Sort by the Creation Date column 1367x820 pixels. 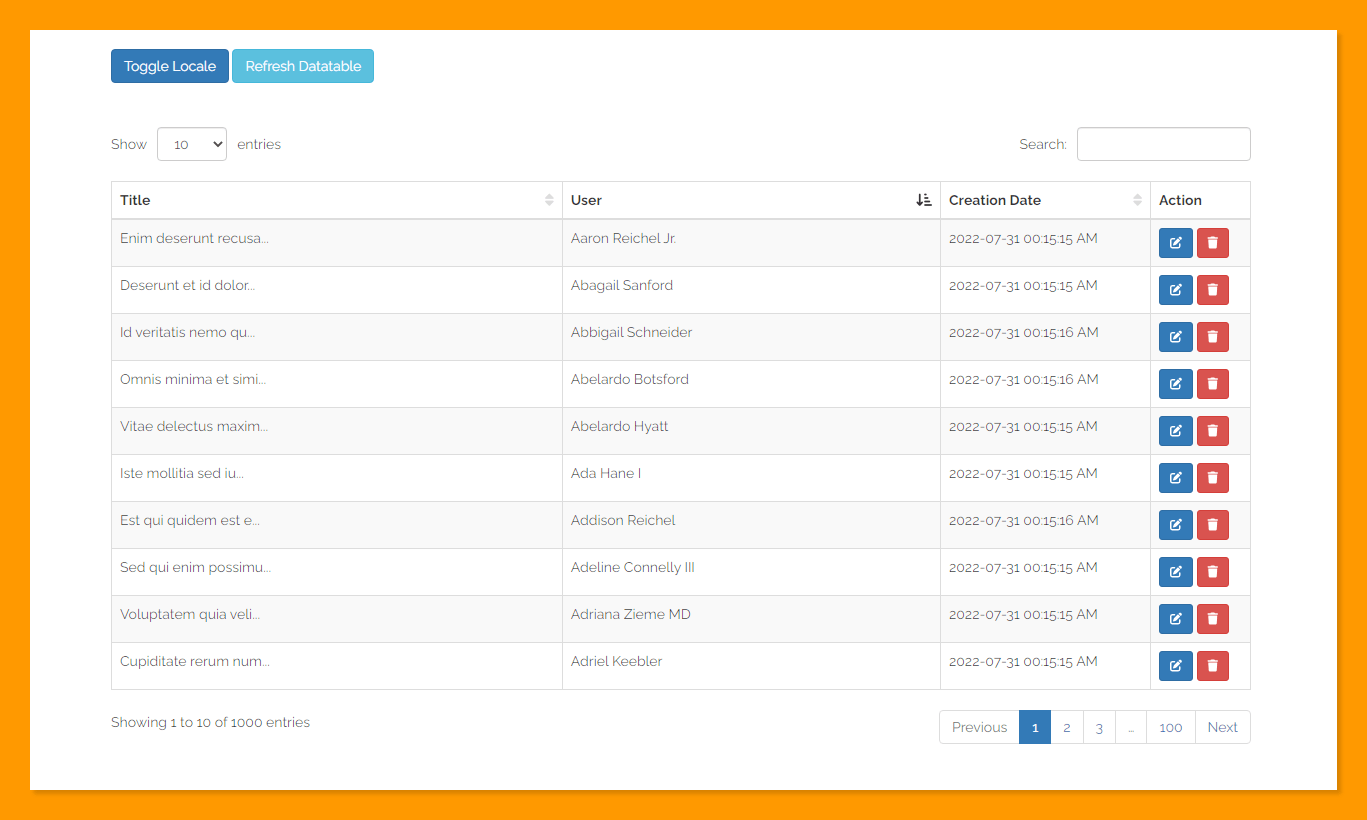coord(1137,200)
